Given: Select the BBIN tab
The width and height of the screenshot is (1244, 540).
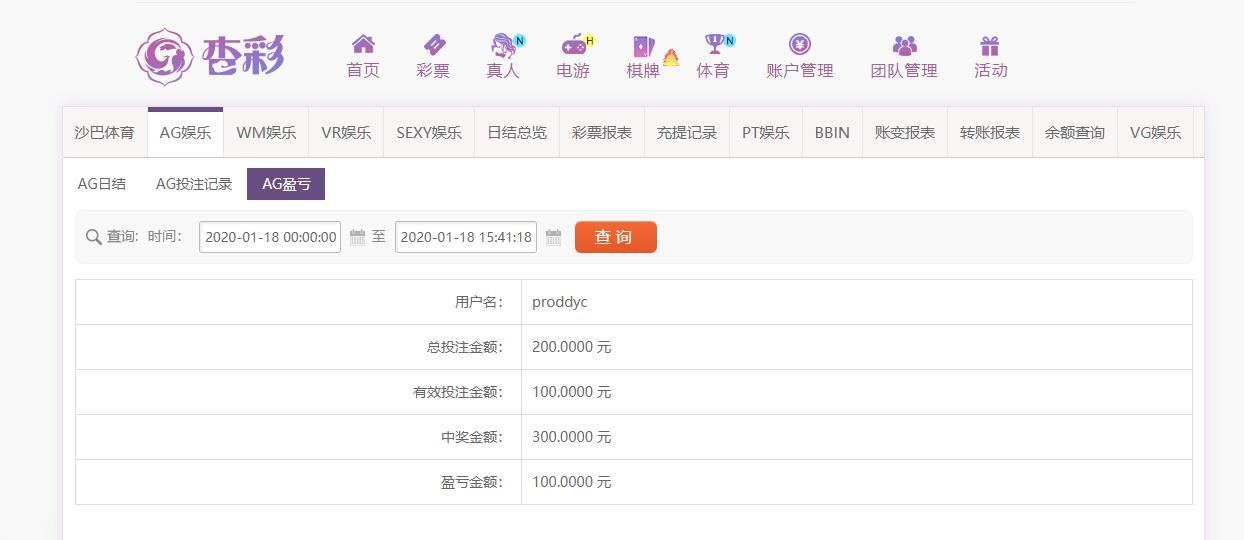Looking at the screenshot, I should pos(832,132).
